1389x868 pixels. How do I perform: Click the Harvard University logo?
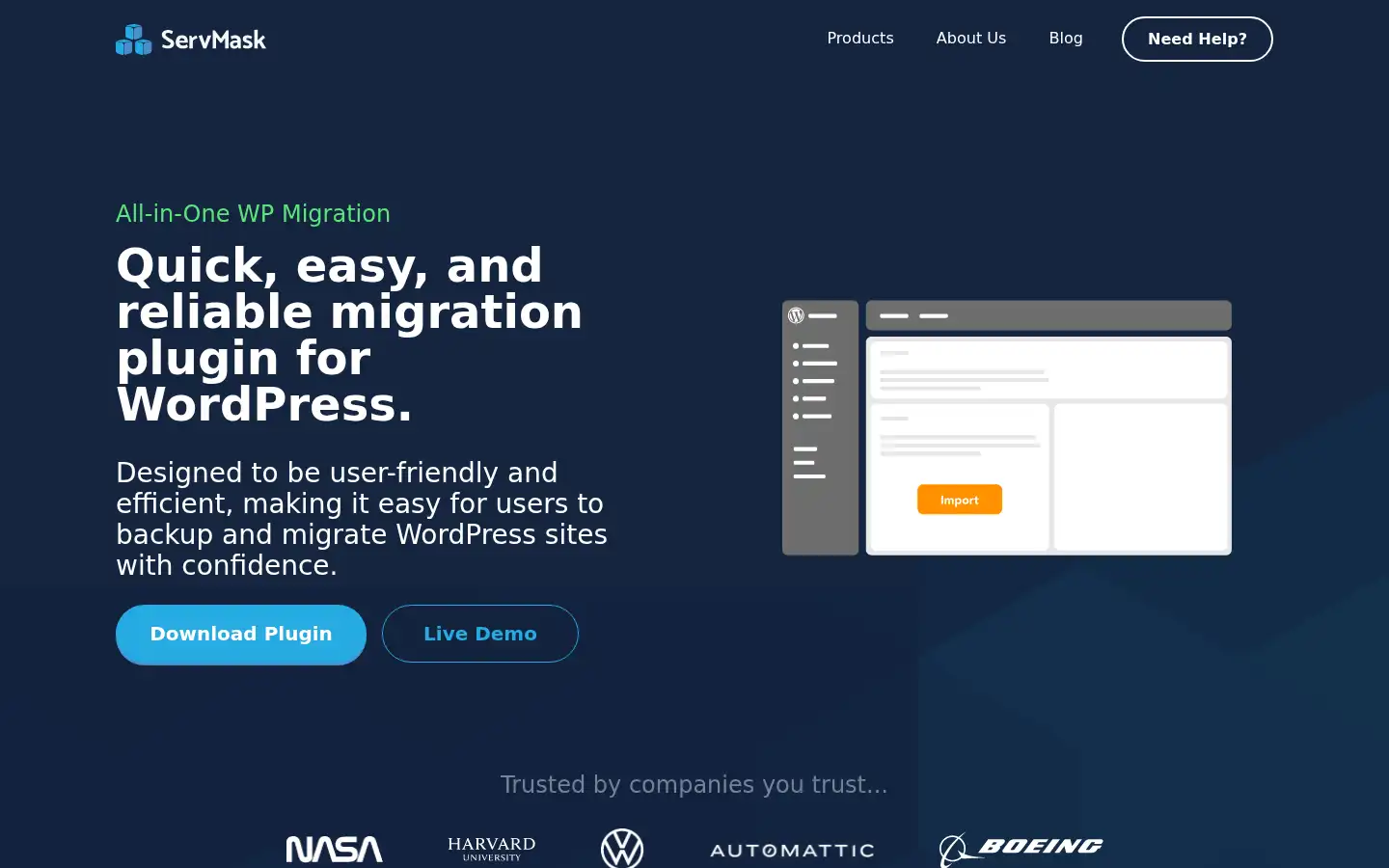tap(492, 849)
